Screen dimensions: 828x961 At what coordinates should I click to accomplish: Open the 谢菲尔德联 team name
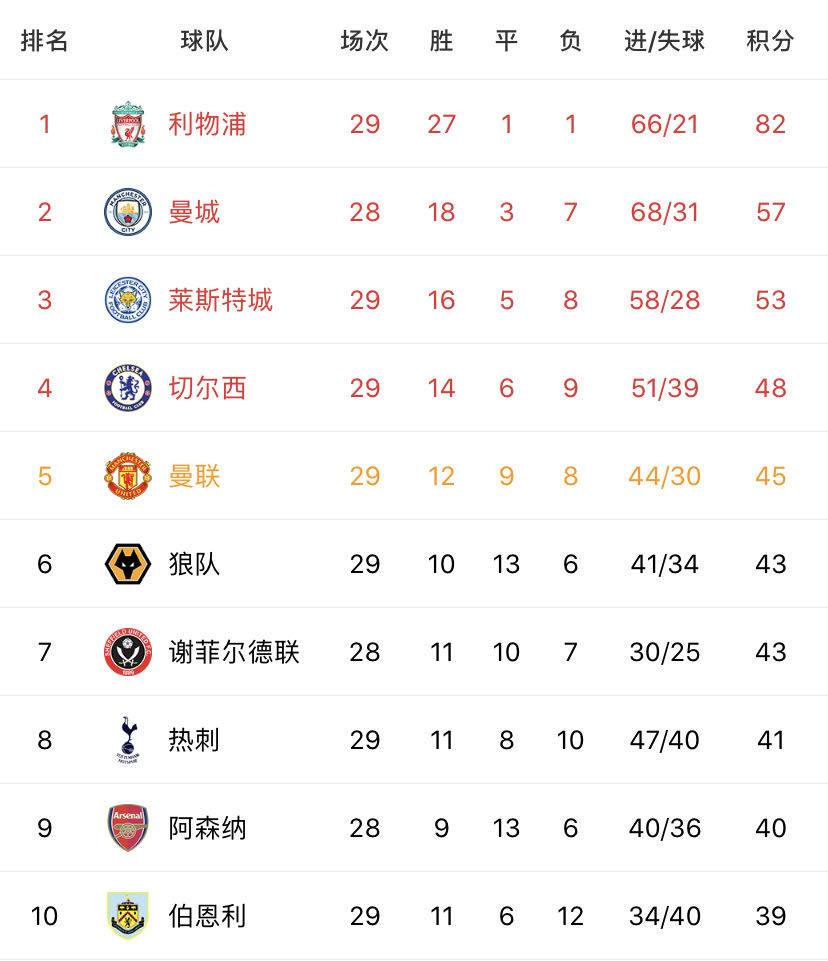pyautogui.click(x=234, y=652)
